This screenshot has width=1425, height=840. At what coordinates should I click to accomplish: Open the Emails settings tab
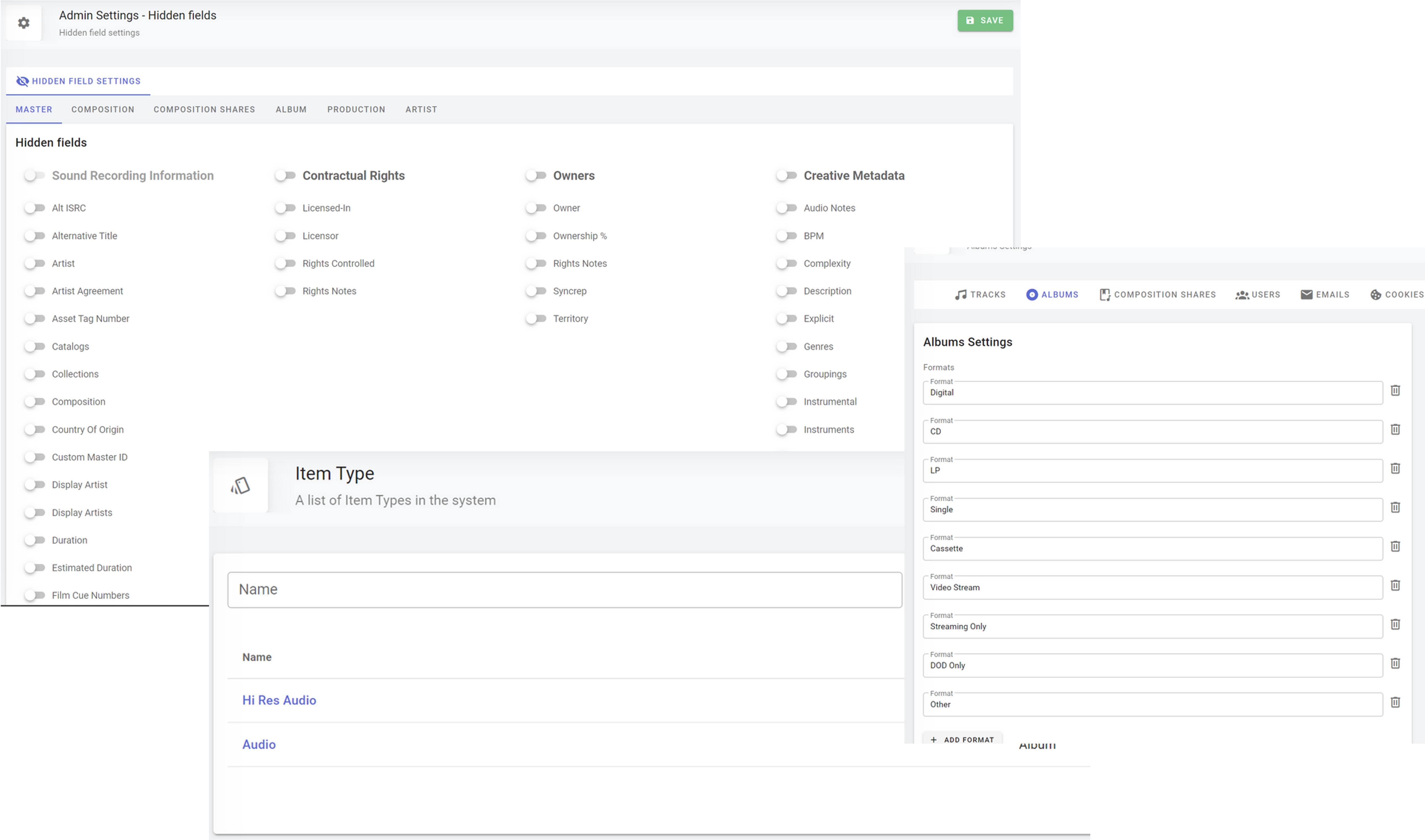tap(1325, 294)
